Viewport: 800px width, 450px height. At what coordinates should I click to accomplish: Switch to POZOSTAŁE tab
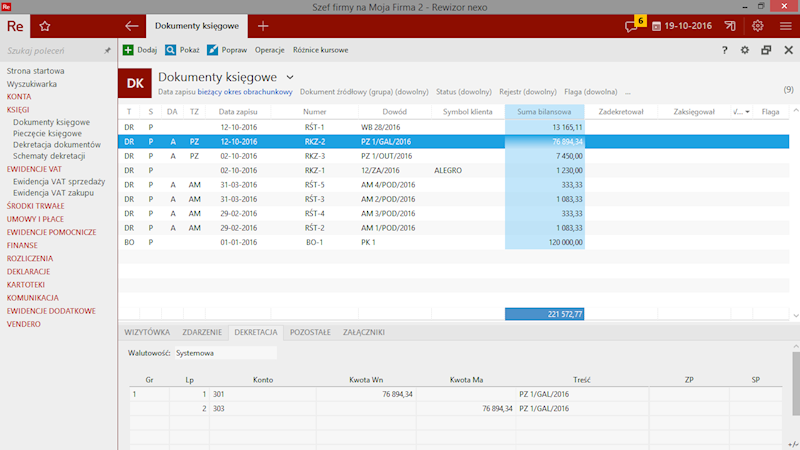pyautogui.click(x=310, y=332)
